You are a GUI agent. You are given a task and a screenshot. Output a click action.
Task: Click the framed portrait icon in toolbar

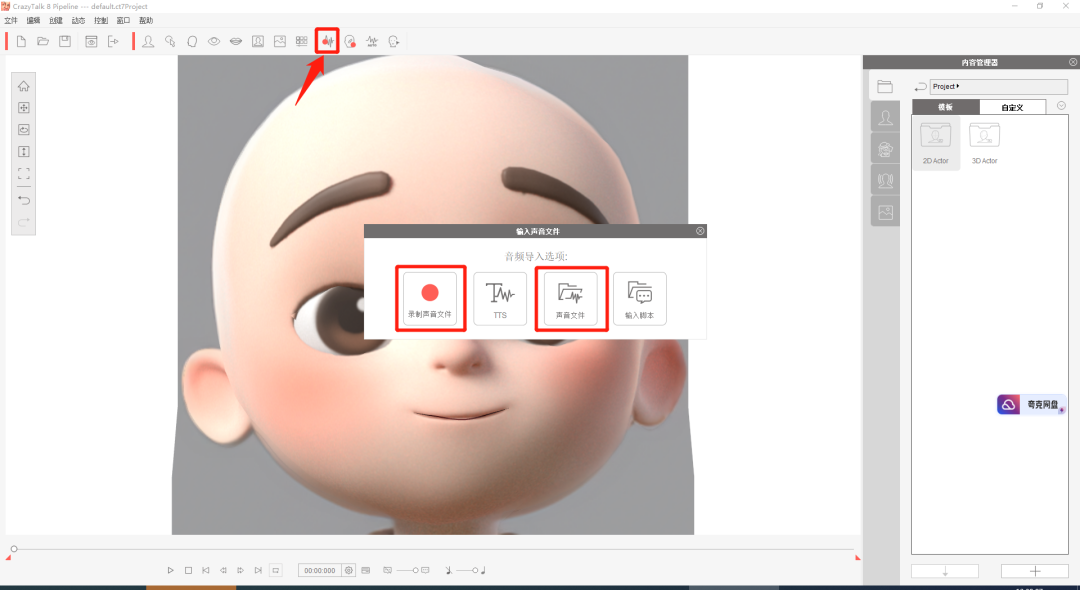(x=258, y=41)
